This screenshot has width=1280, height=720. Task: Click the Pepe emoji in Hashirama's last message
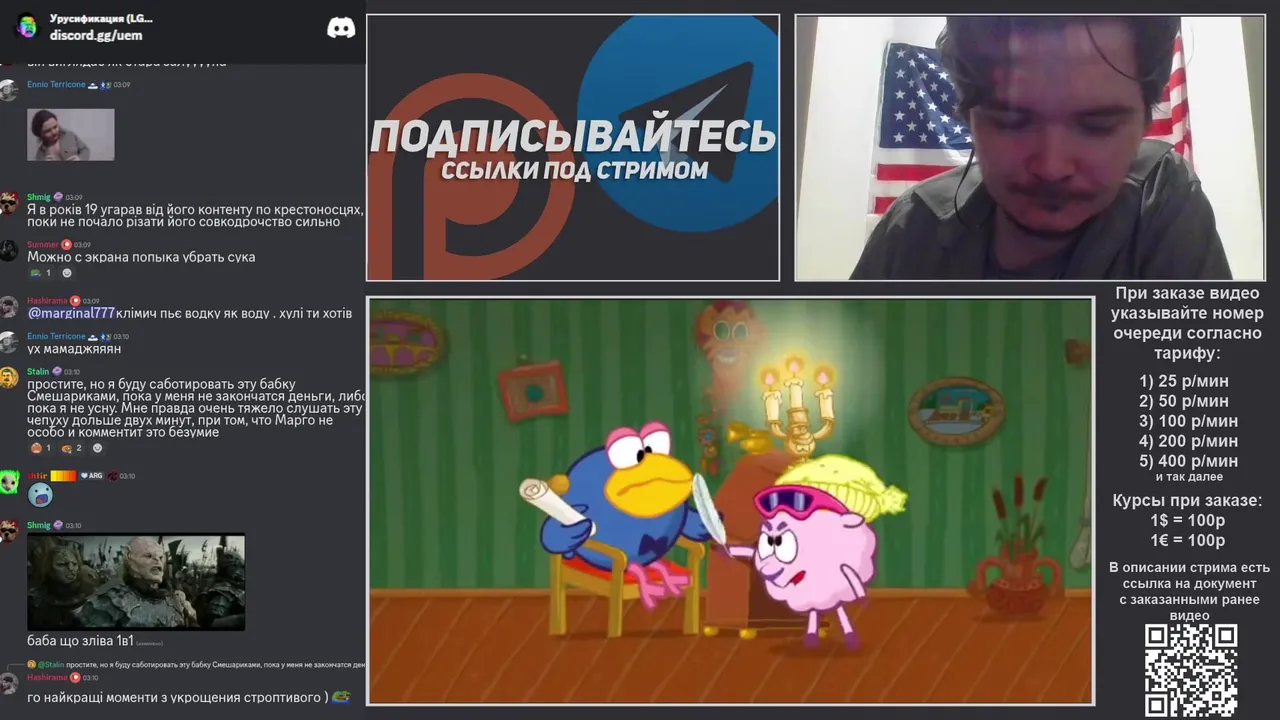click(341, 697)
